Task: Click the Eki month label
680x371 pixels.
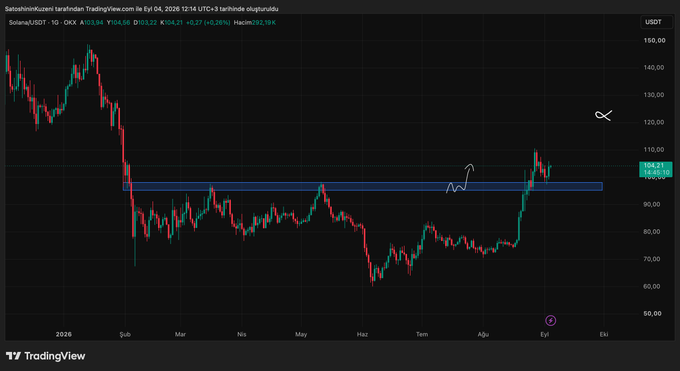Action: pos(604,335)
